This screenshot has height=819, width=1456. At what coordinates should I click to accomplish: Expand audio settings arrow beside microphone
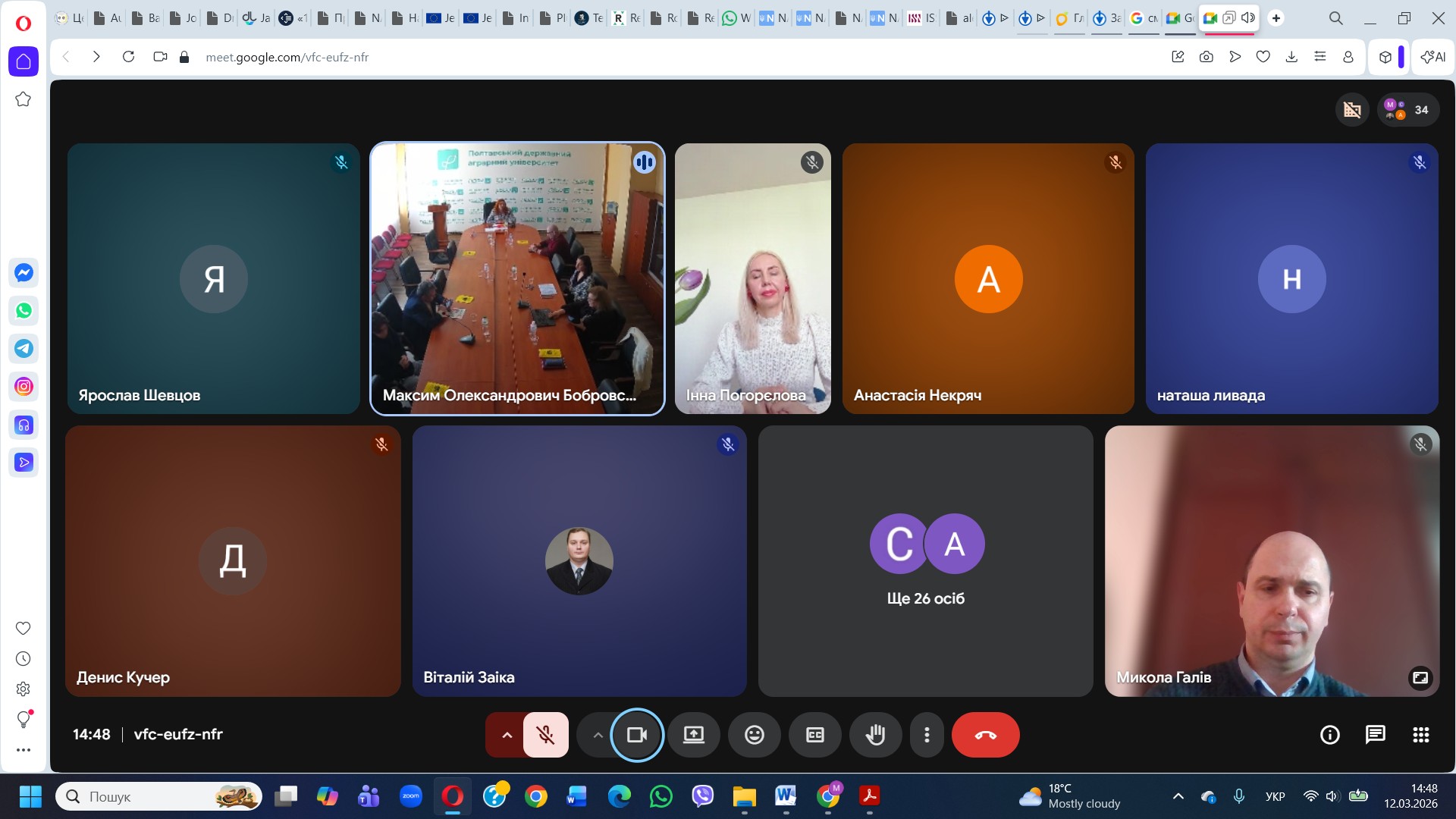point(507,735)
